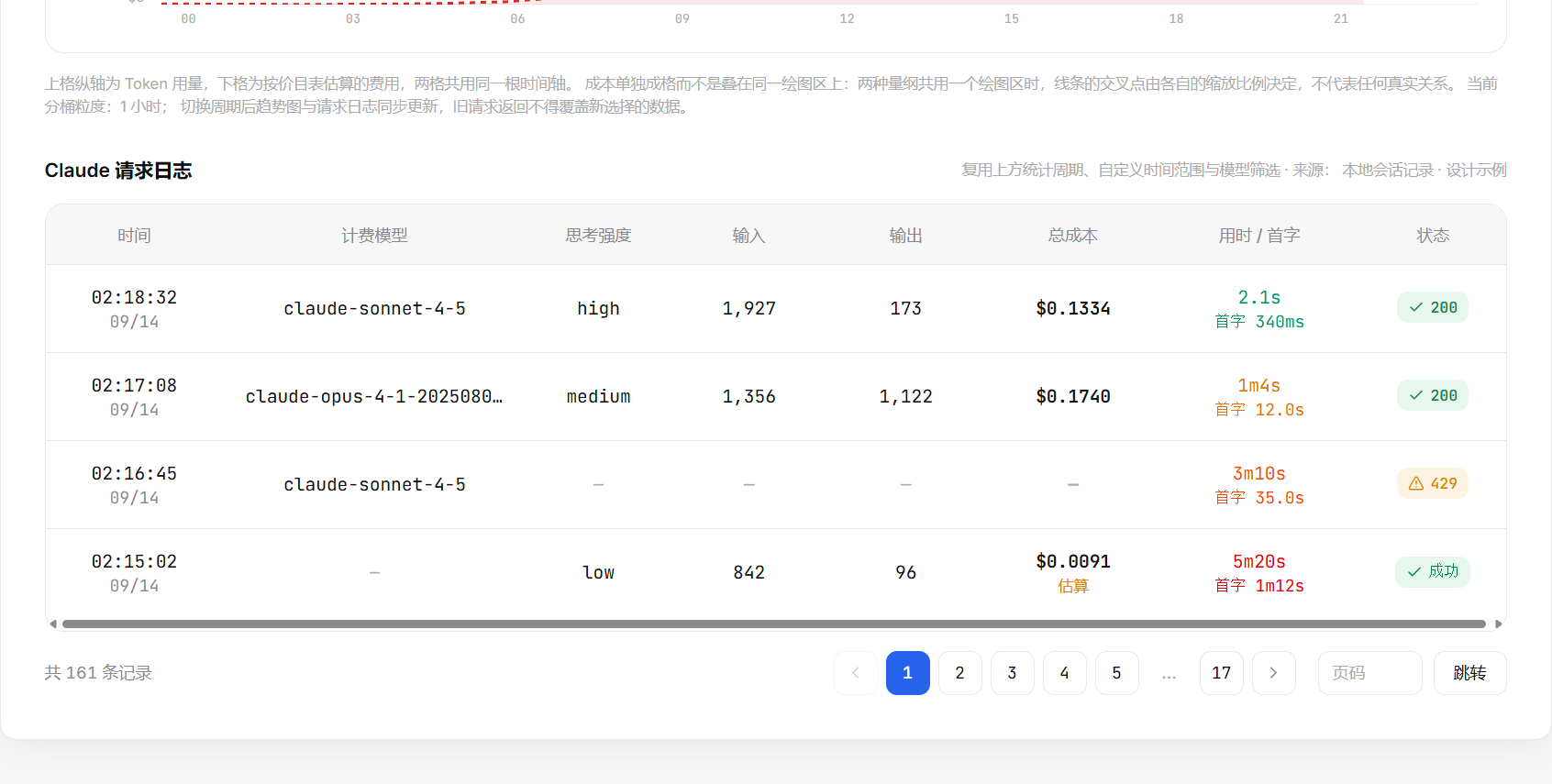
Task: Click the 12 hour tick on the chart axis
Action: click(x=847, y=18)
